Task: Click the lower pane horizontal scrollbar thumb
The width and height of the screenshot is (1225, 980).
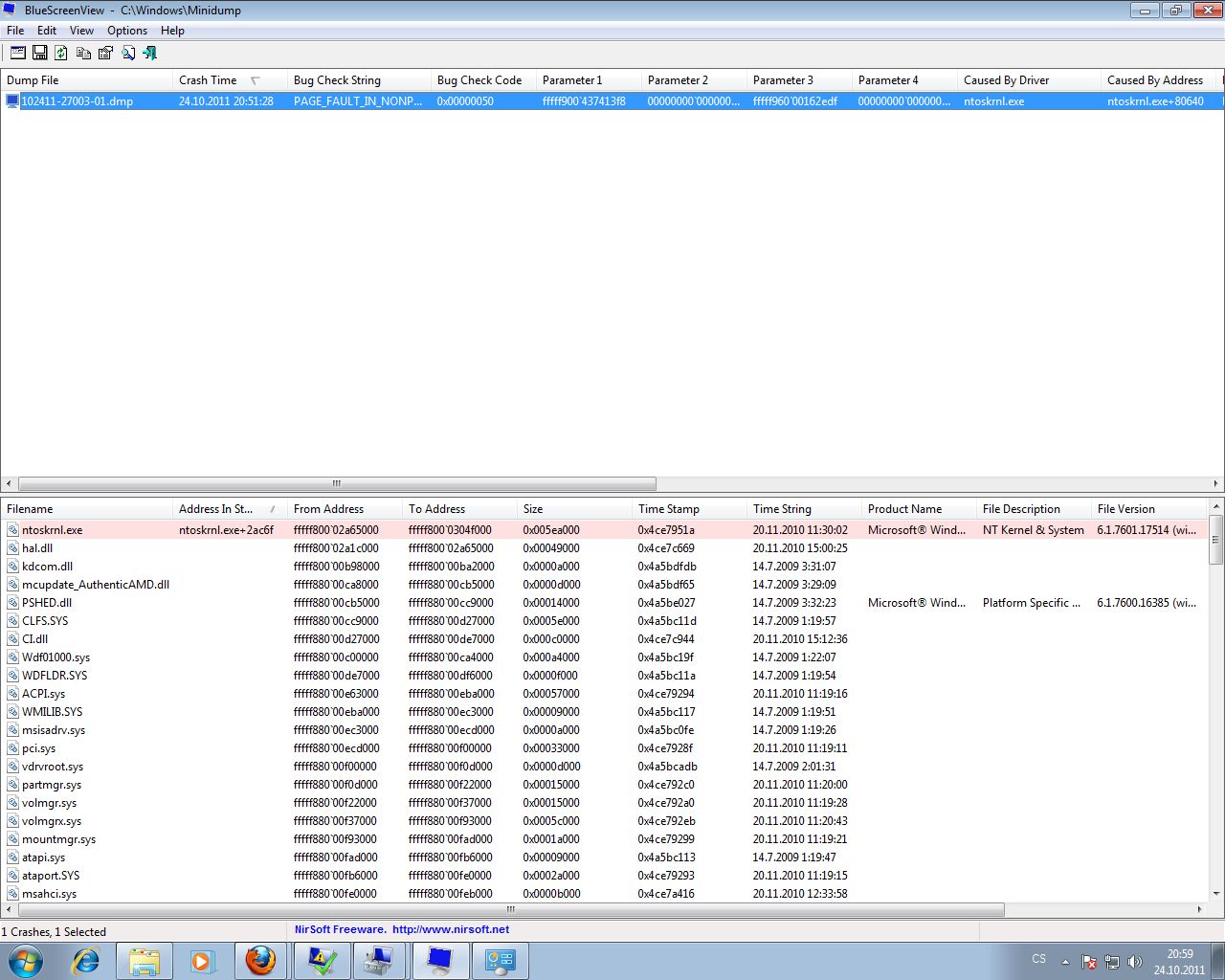Action: (511, 909)
